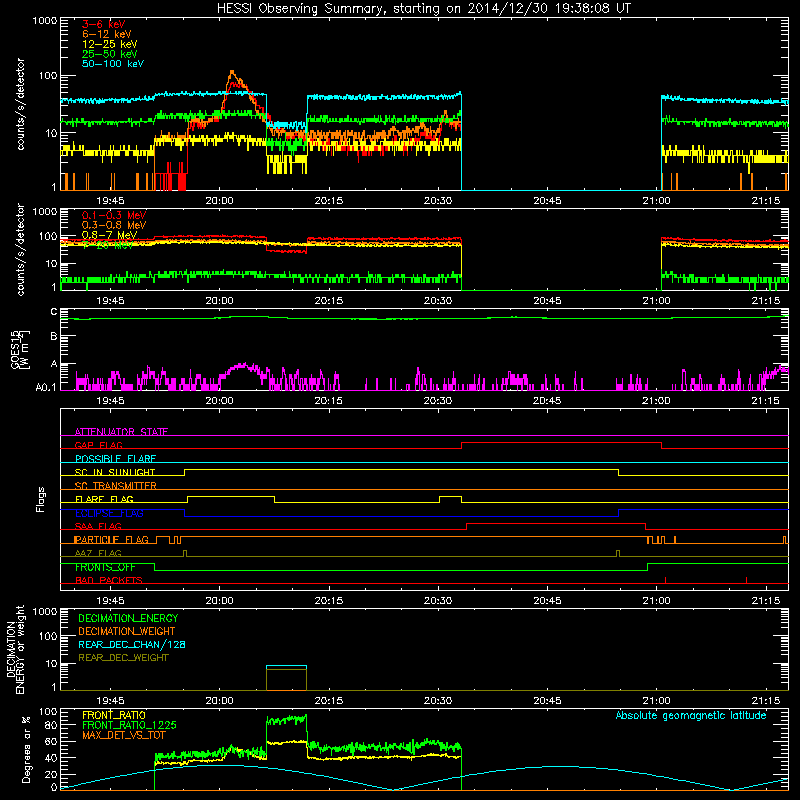Click the 0.3-0.8 MeV legend label
The width and height of the screenshot is (800, 800).
[114, 225]
